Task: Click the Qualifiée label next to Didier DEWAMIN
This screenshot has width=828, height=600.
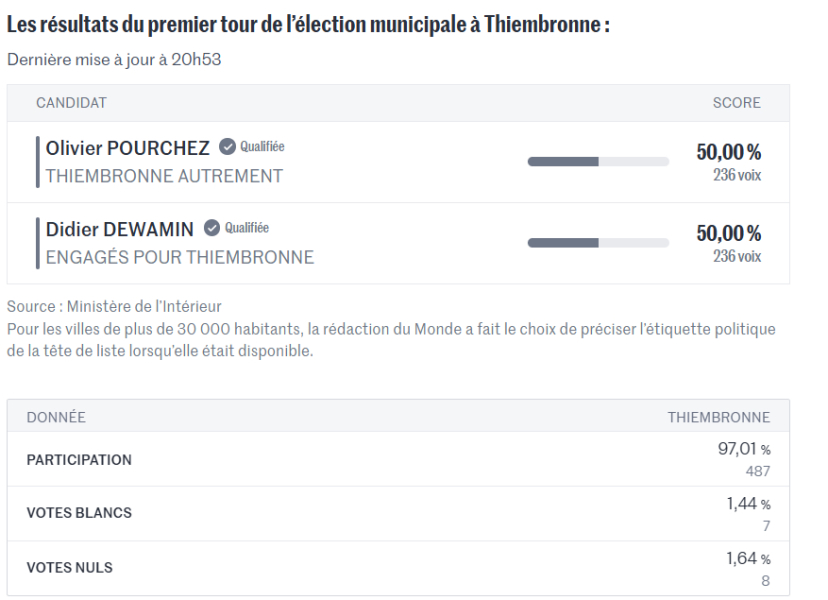Action: 247,229
